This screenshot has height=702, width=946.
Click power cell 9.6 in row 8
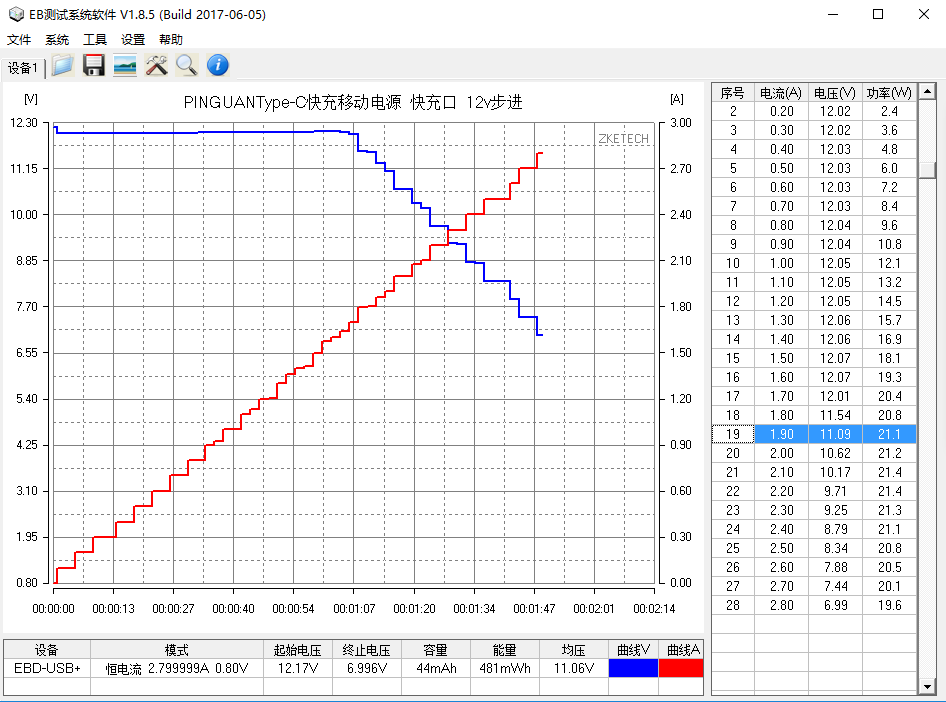[x=889, y=226]
